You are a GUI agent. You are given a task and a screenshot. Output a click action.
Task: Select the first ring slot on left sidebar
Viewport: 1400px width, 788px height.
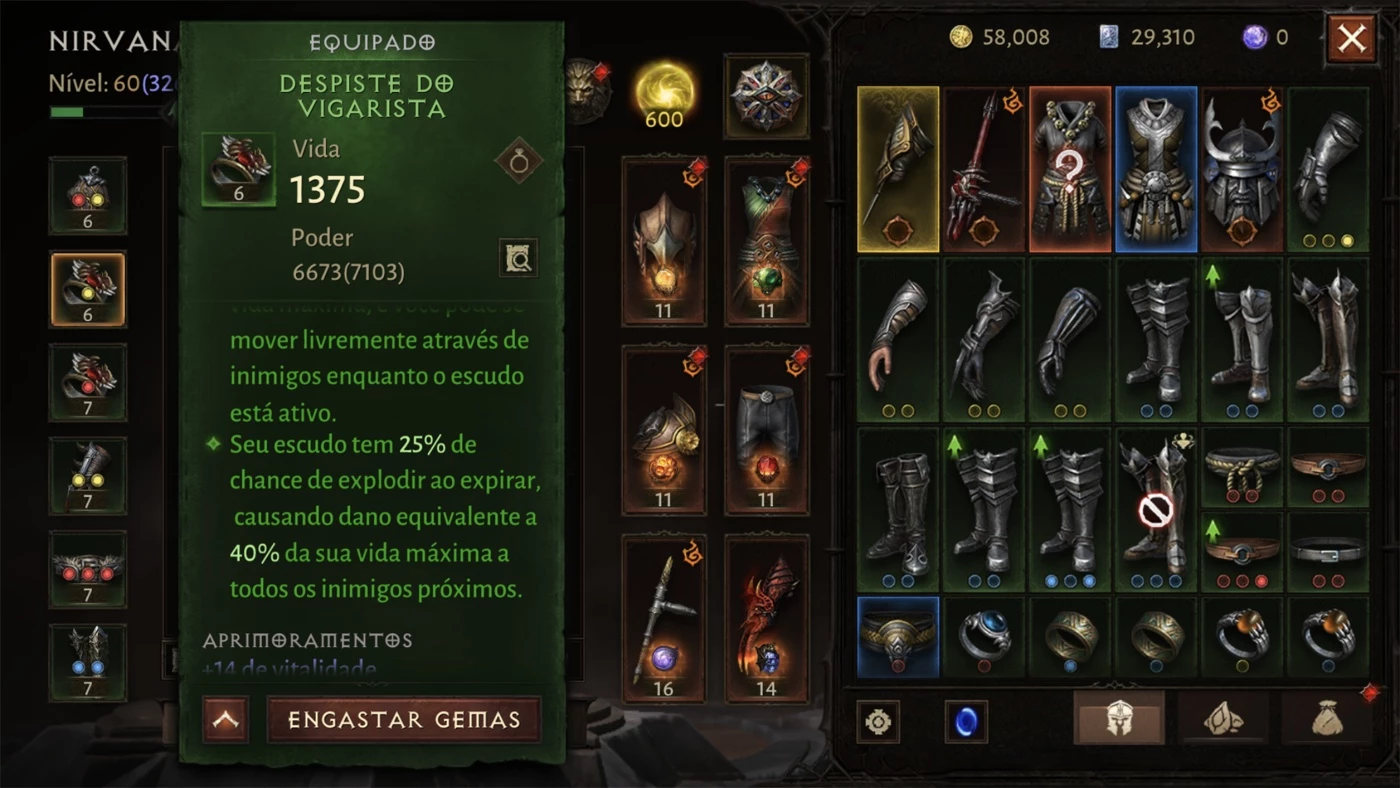[88, 195]
